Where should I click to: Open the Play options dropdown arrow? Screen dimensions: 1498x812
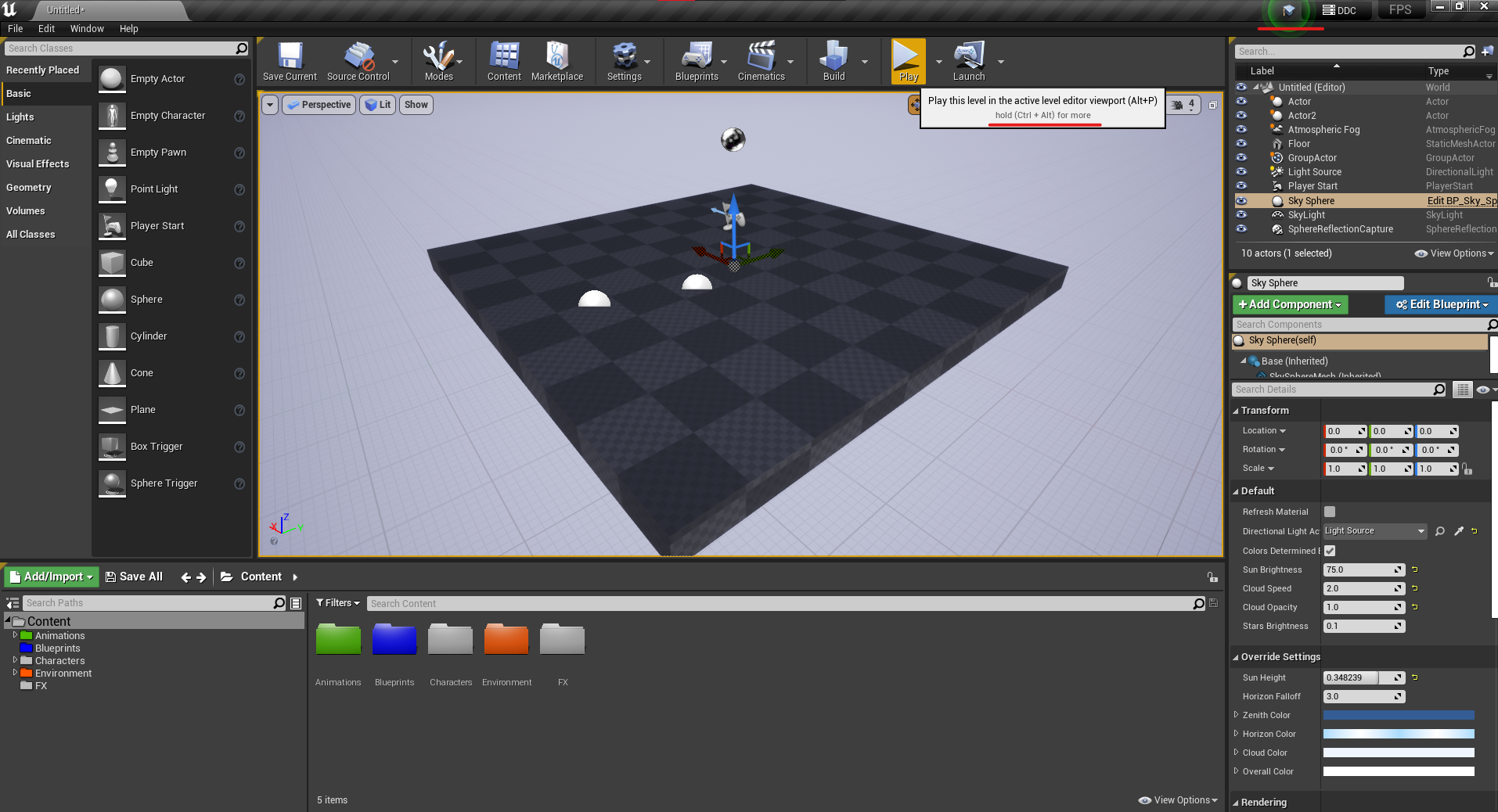(939, 61)
